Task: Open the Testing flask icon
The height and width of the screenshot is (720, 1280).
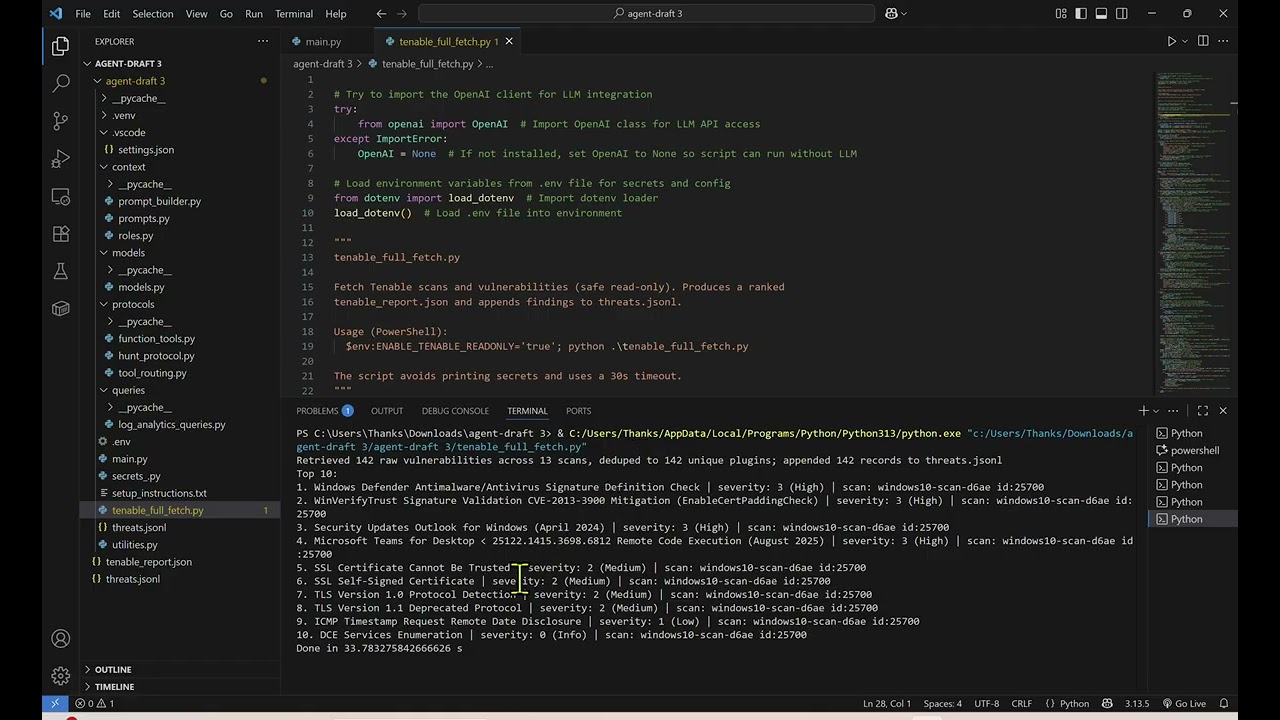Action: (60, 271)
